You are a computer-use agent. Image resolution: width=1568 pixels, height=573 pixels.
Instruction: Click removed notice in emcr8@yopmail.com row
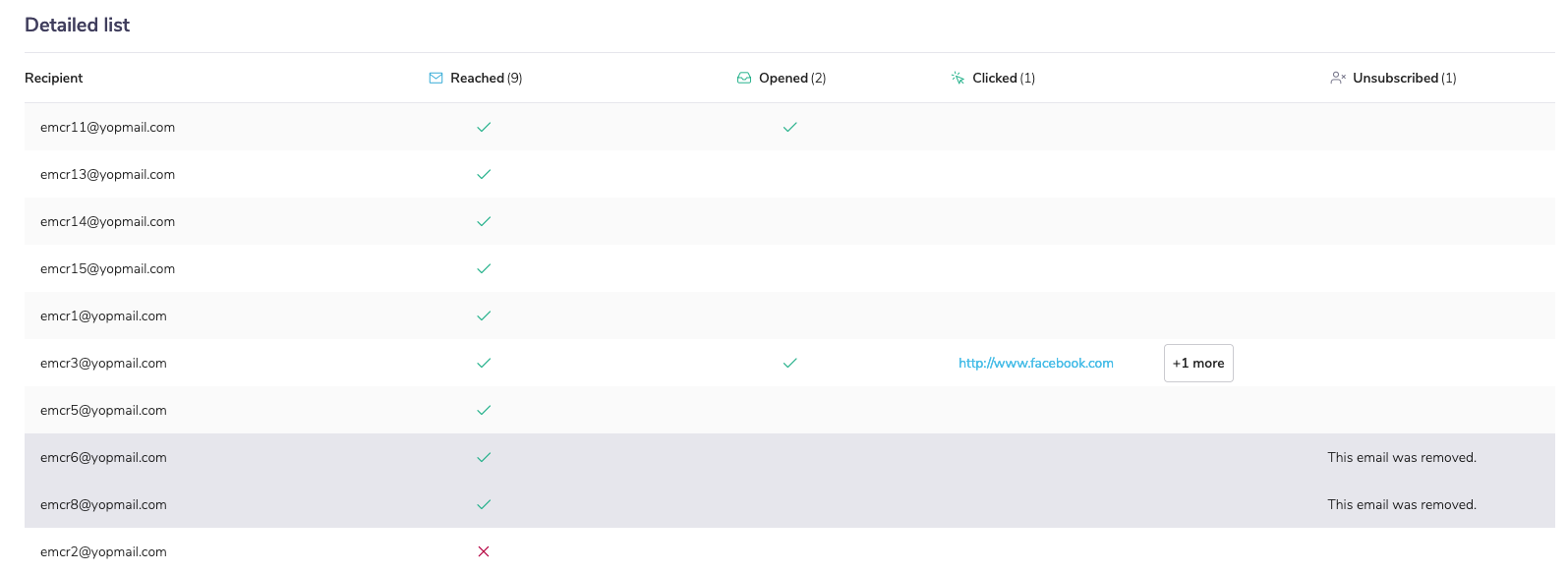click(1402, 504)
